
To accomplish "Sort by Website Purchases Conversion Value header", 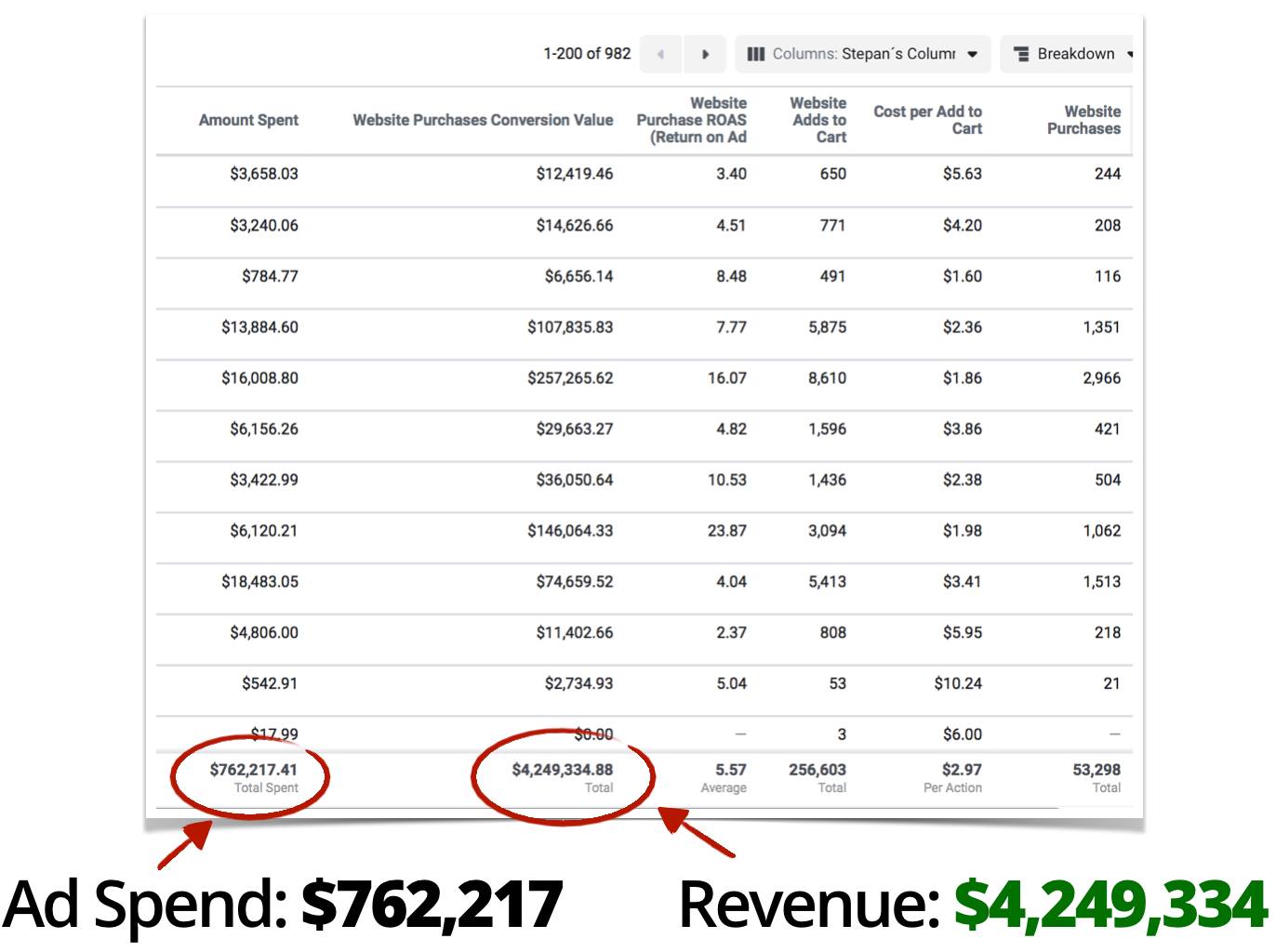I will click(x=483, y=120).
